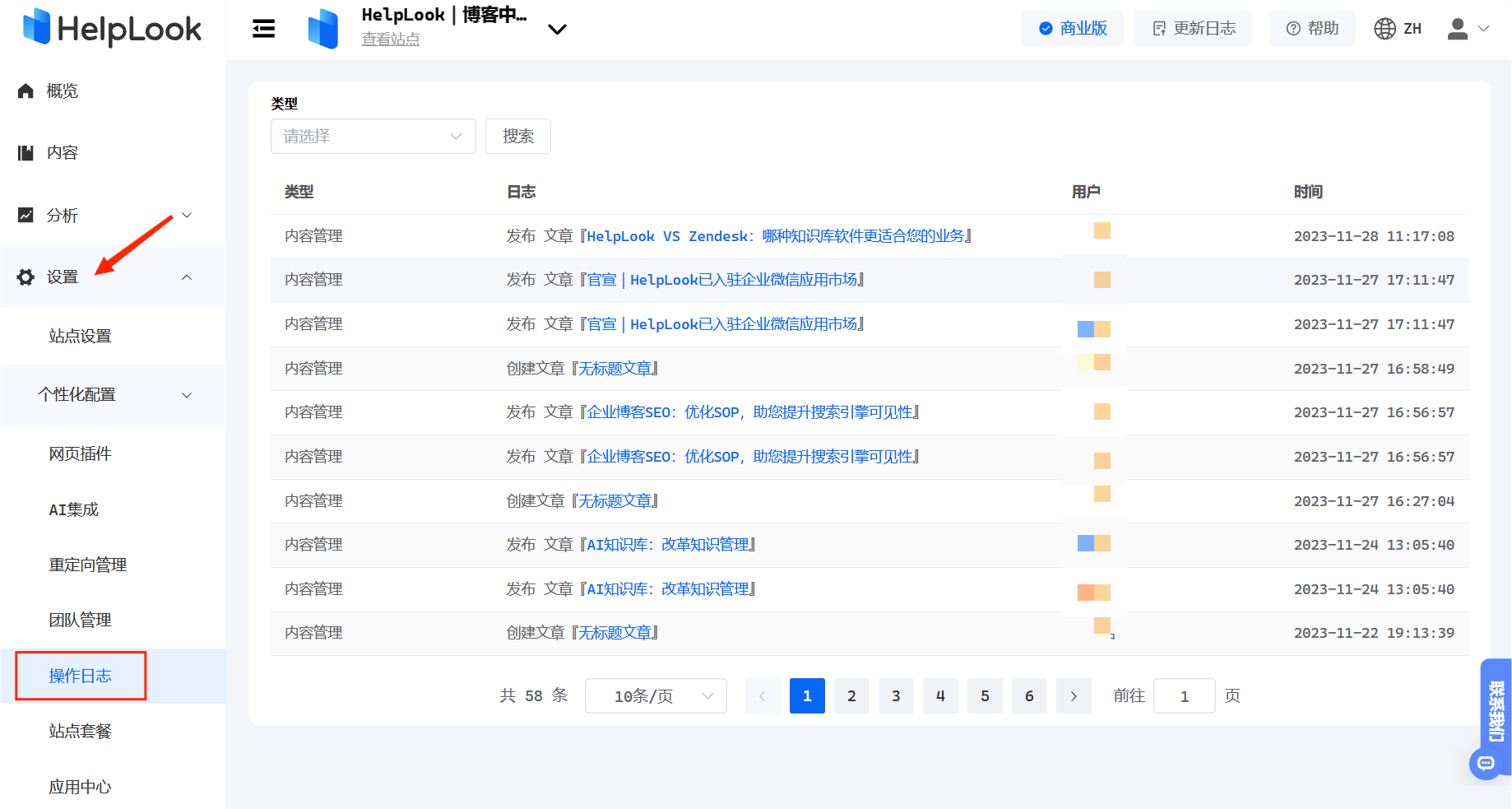Click the 搜索 button
Image resolution: width=1512 pixels, height=809 pixels.
pos(517,137)
